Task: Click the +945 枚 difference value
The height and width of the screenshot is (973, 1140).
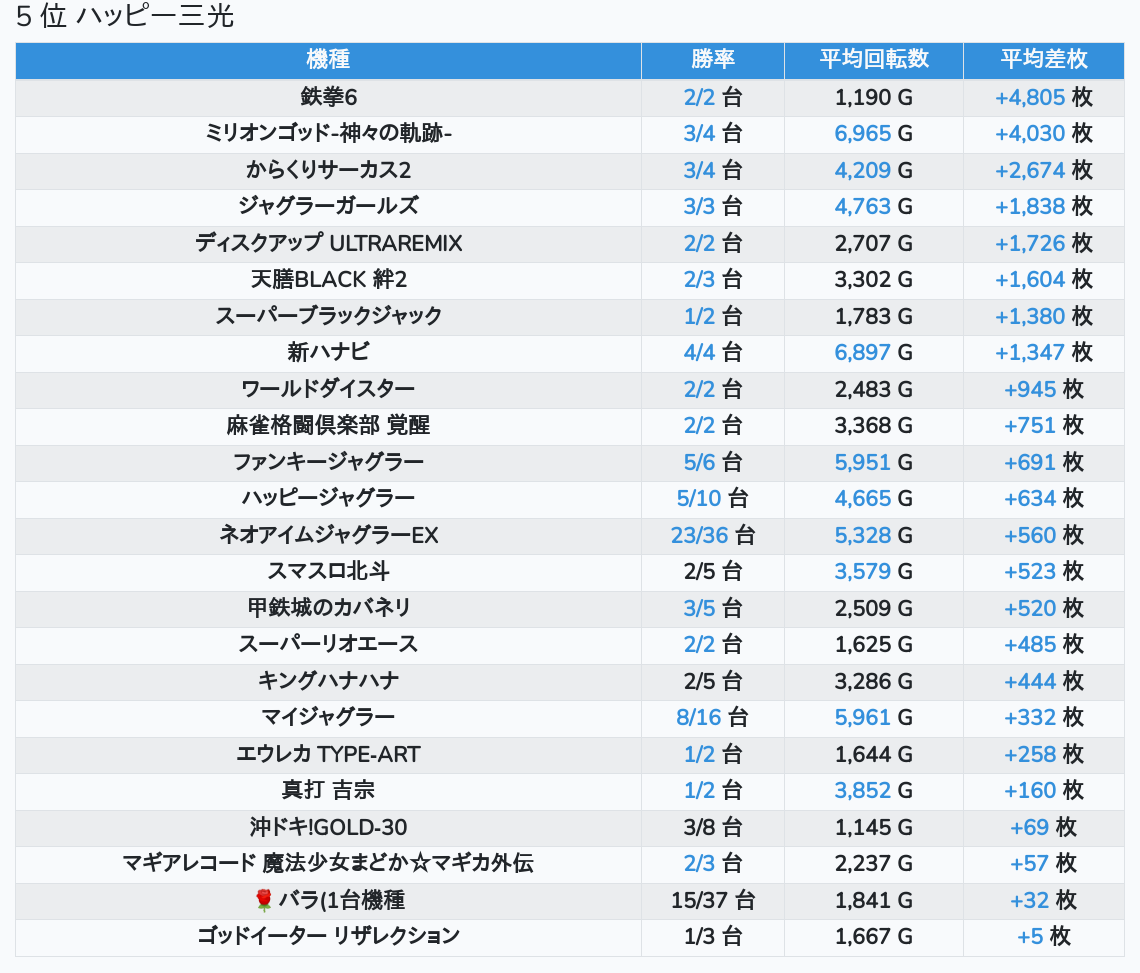Action: 1043,389
